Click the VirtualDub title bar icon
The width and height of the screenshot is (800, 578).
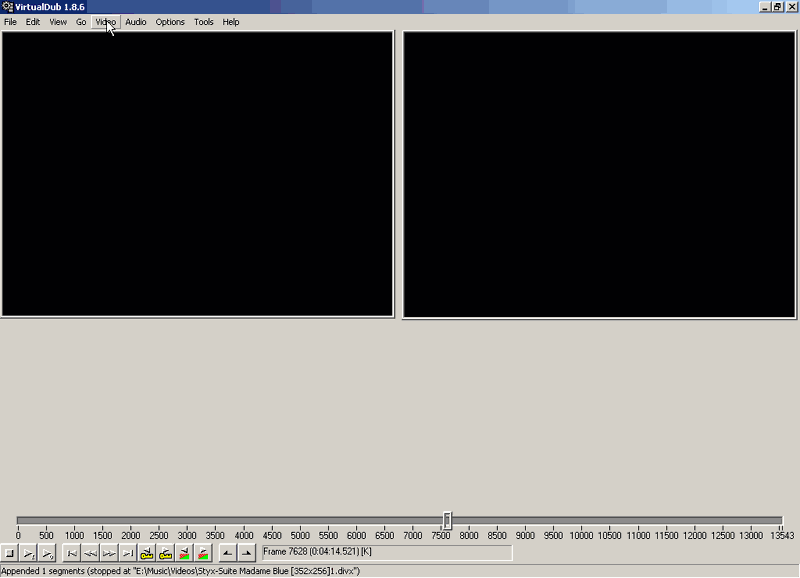click(x=7, y=7)
